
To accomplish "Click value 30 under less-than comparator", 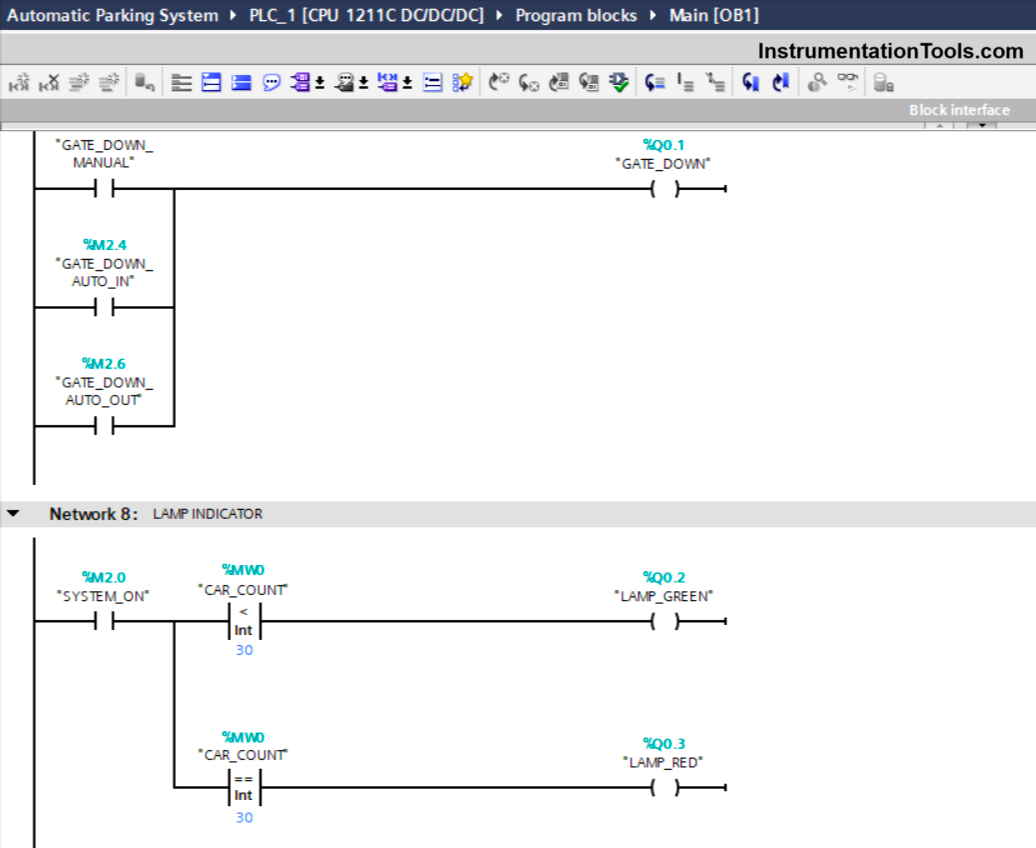I will coord(244,650).
